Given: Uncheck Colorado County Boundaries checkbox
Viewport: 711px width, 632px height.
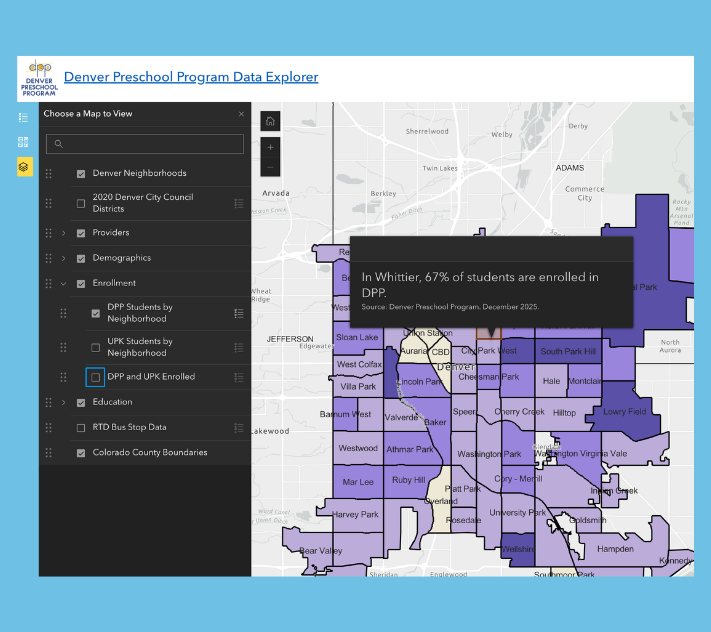Looking at the screenshot, I should pyautogui.click(x=81, y=453).
